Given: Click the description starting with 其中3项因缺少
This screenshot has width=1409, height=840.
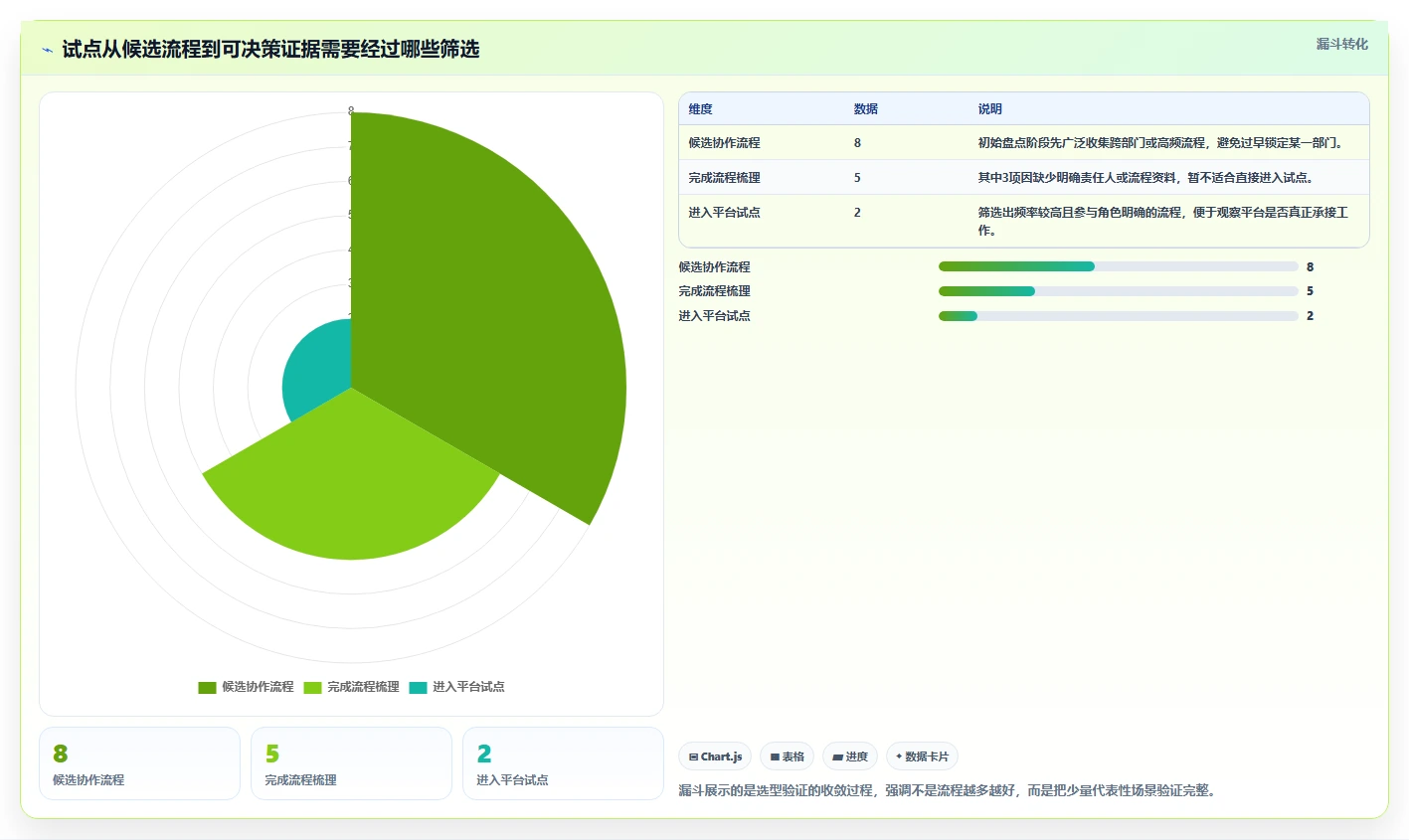Looking at the screenshot, I should (x=1145, y=178).
